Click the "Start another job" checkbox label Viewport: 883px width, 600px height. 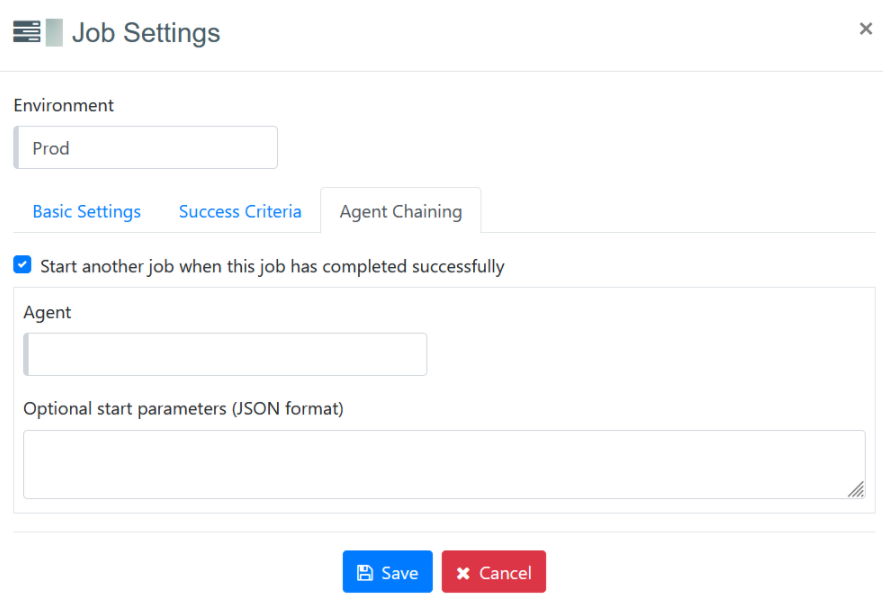pos(272,267)
